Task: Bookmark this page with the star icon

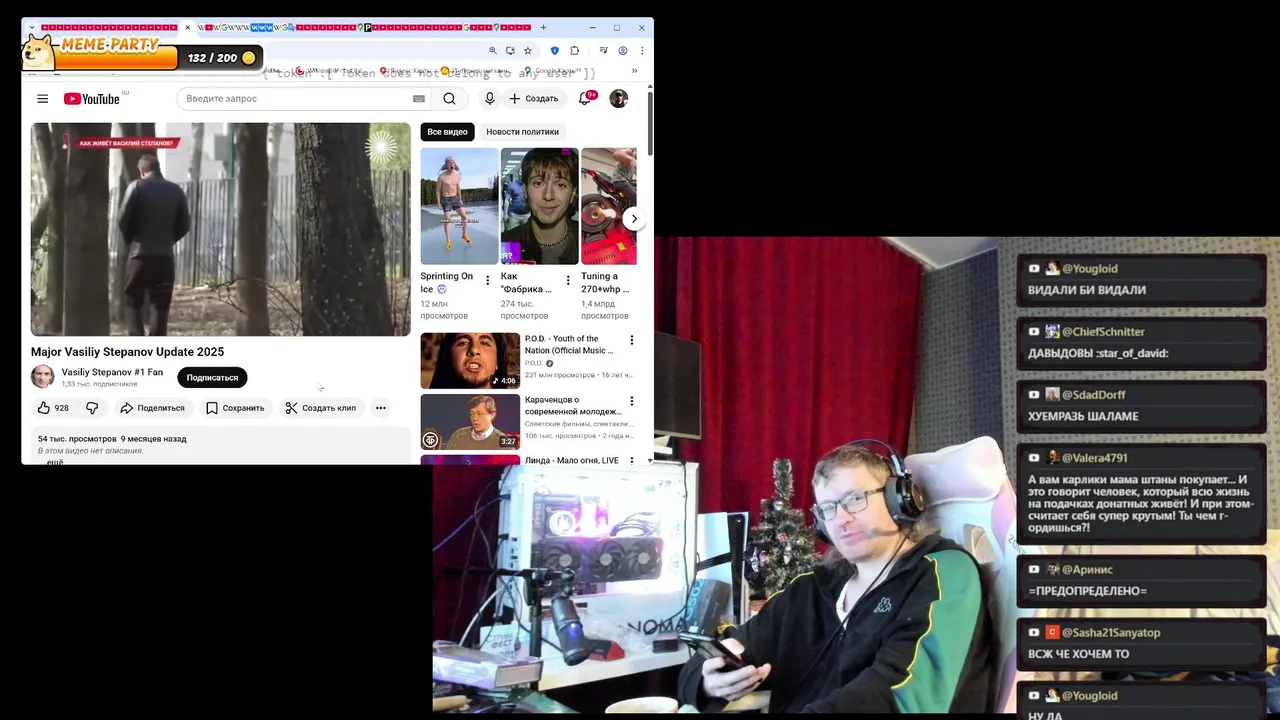Action: [x=528, y=51]
